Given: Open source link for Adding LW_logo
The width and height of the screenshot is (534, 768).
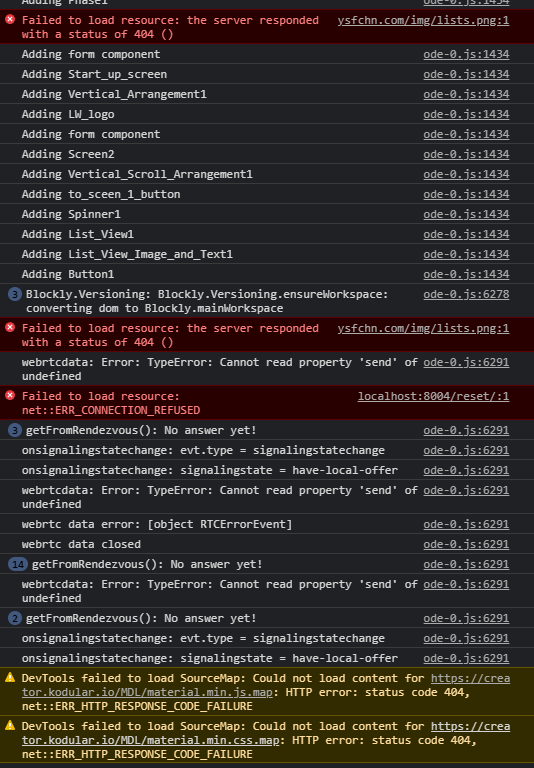Looking at the screenshot, I should (466, 115).
